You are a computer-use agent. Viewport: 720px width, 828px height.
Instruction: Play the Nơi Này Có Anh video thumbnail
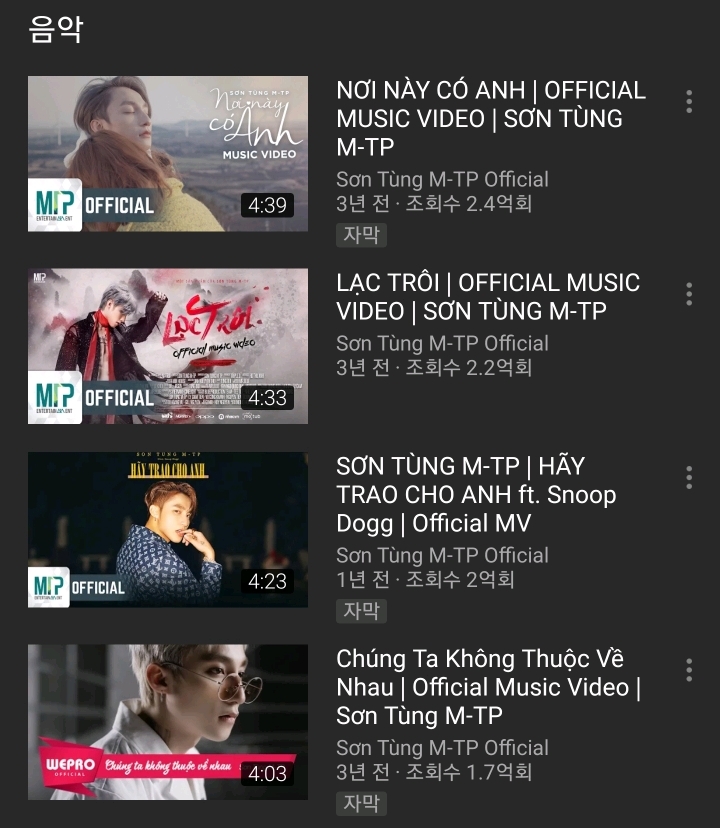(168, 154)
